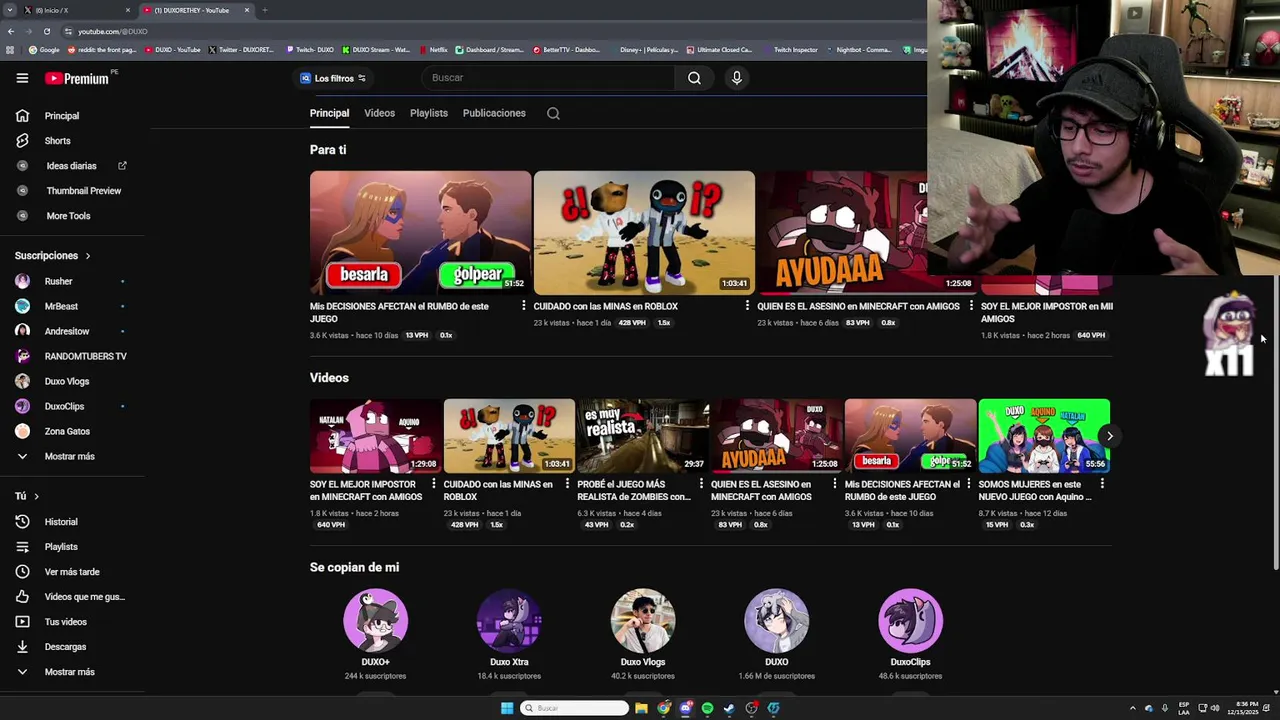Open title PROBÉ el JUEGO MÁS REALISTA de ZOMBIES
The width and height of the screenshot is (1280, 720).
634,490
